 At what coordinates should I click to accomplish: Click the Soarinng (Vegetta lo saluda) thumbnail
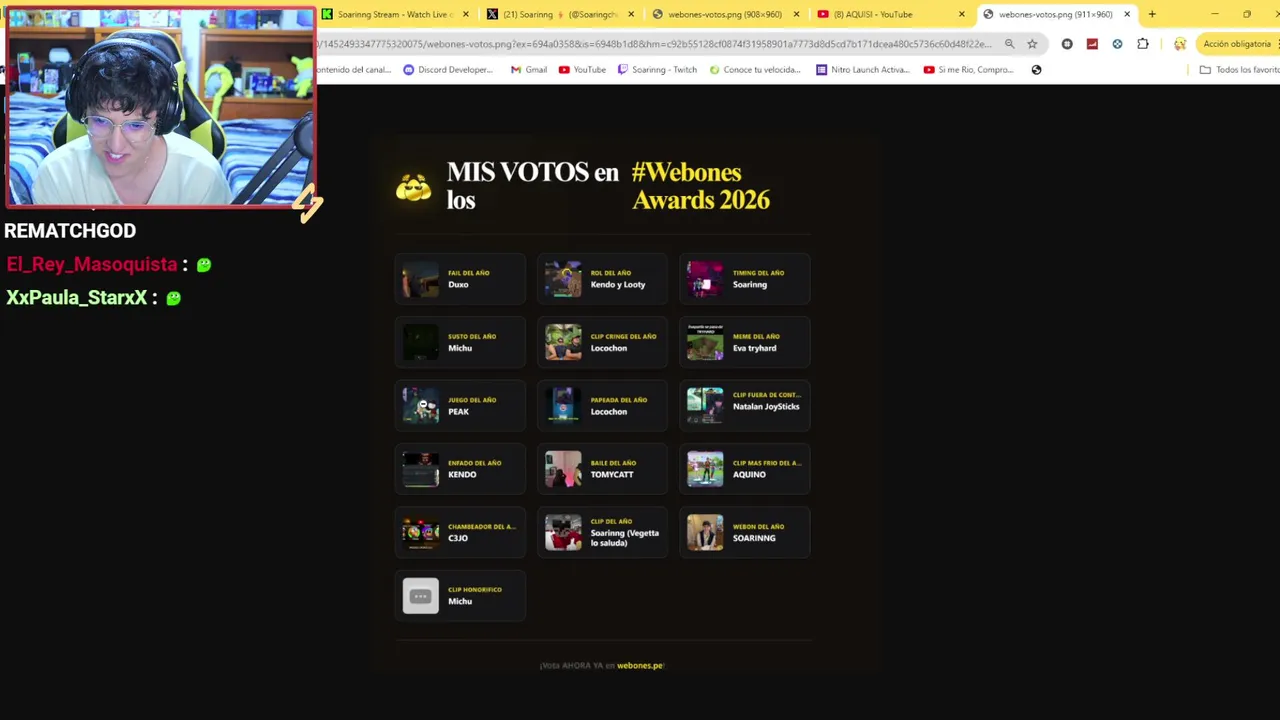point(563,533)
